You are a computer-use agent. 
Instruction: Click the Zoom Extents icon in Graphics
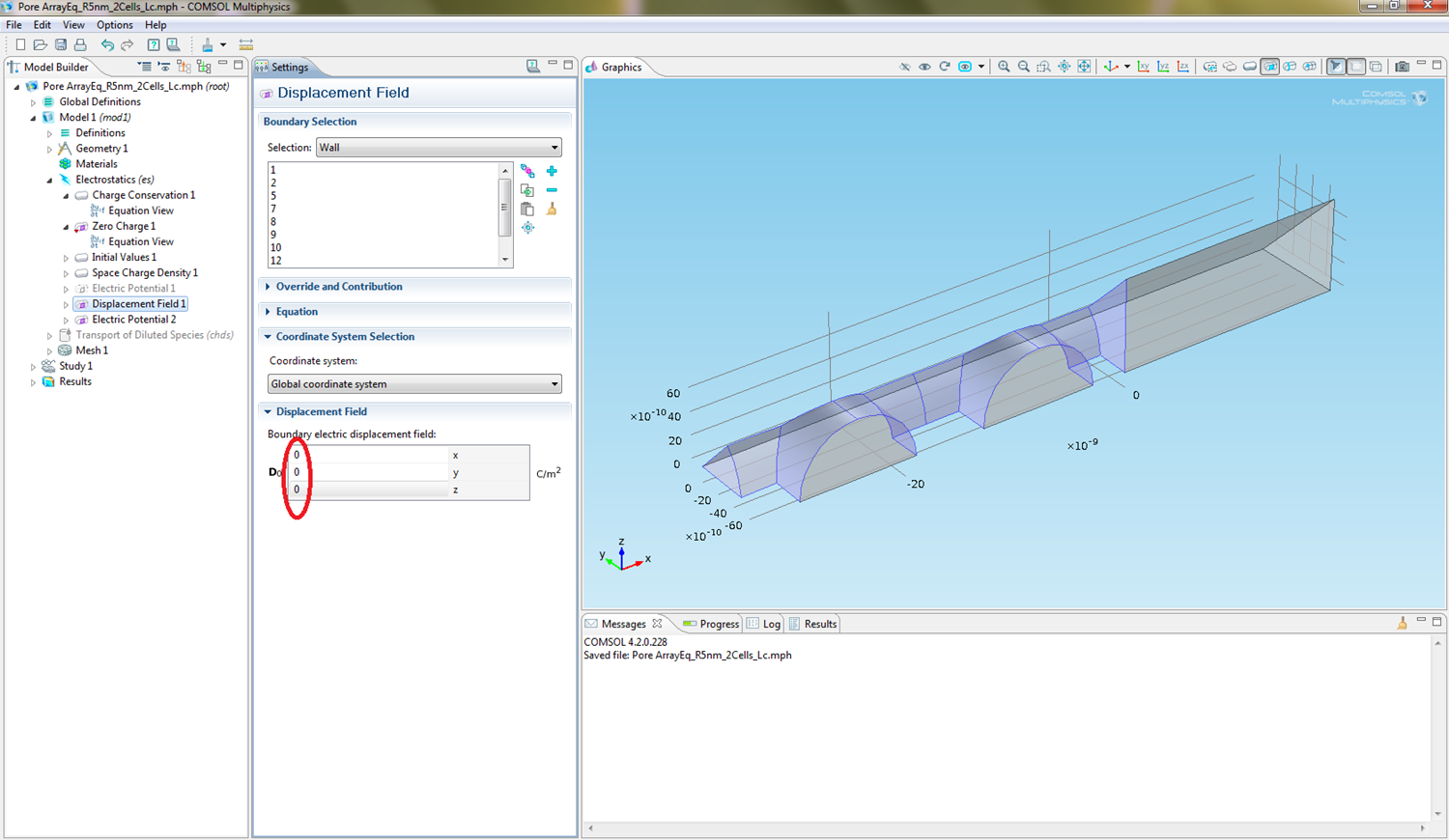[1084, 67]
